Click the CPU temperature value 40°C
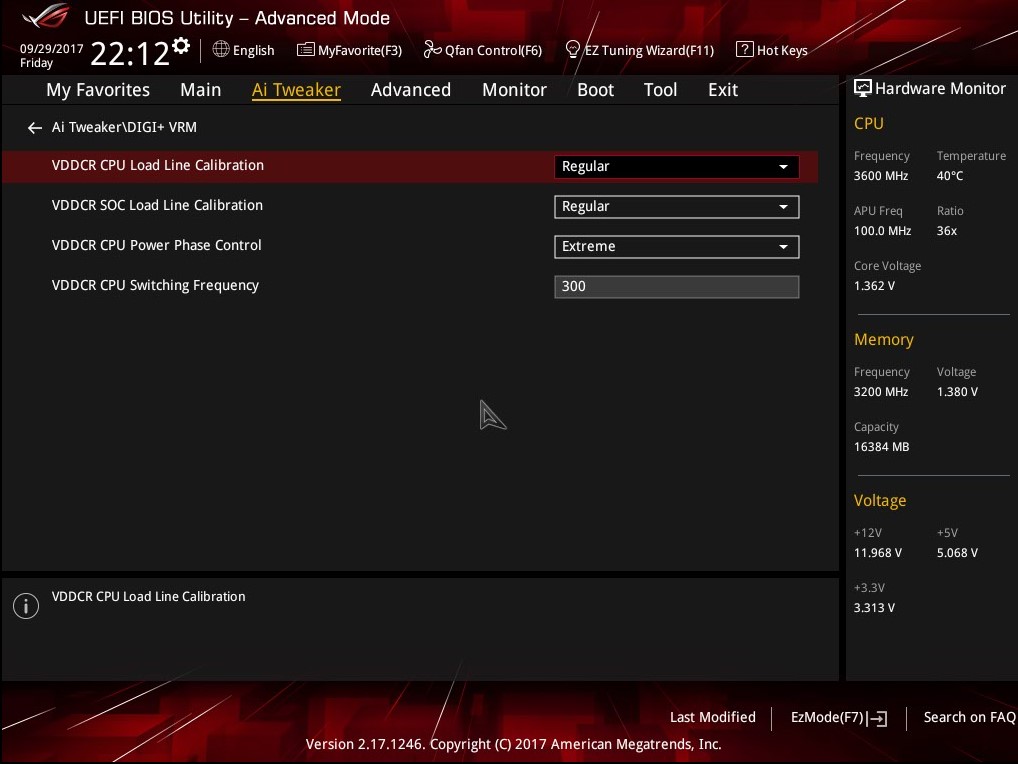 coord(950,176)
